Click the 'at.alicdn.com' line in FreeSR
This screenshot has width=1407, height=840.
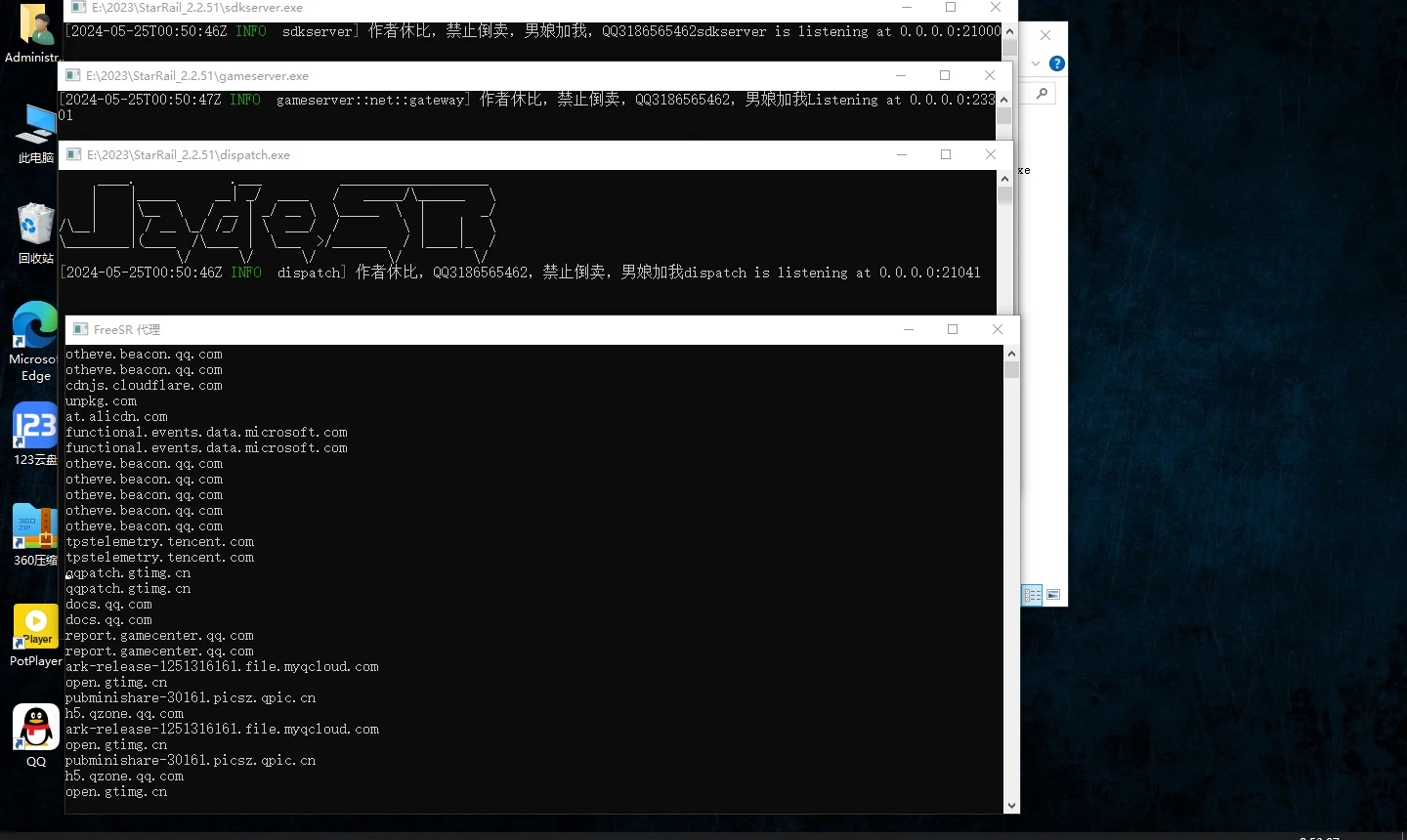tap(116, 417)
